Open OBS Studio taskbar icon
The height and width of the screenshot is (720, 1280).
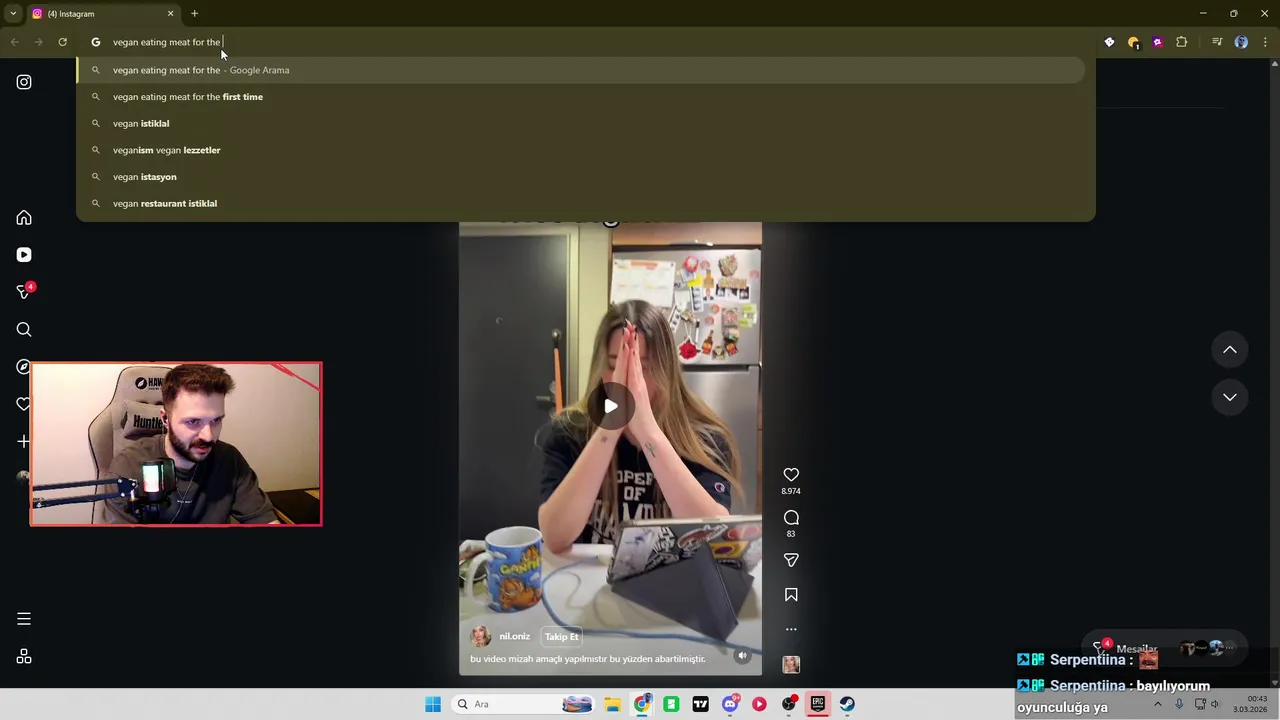pos(789,704)
